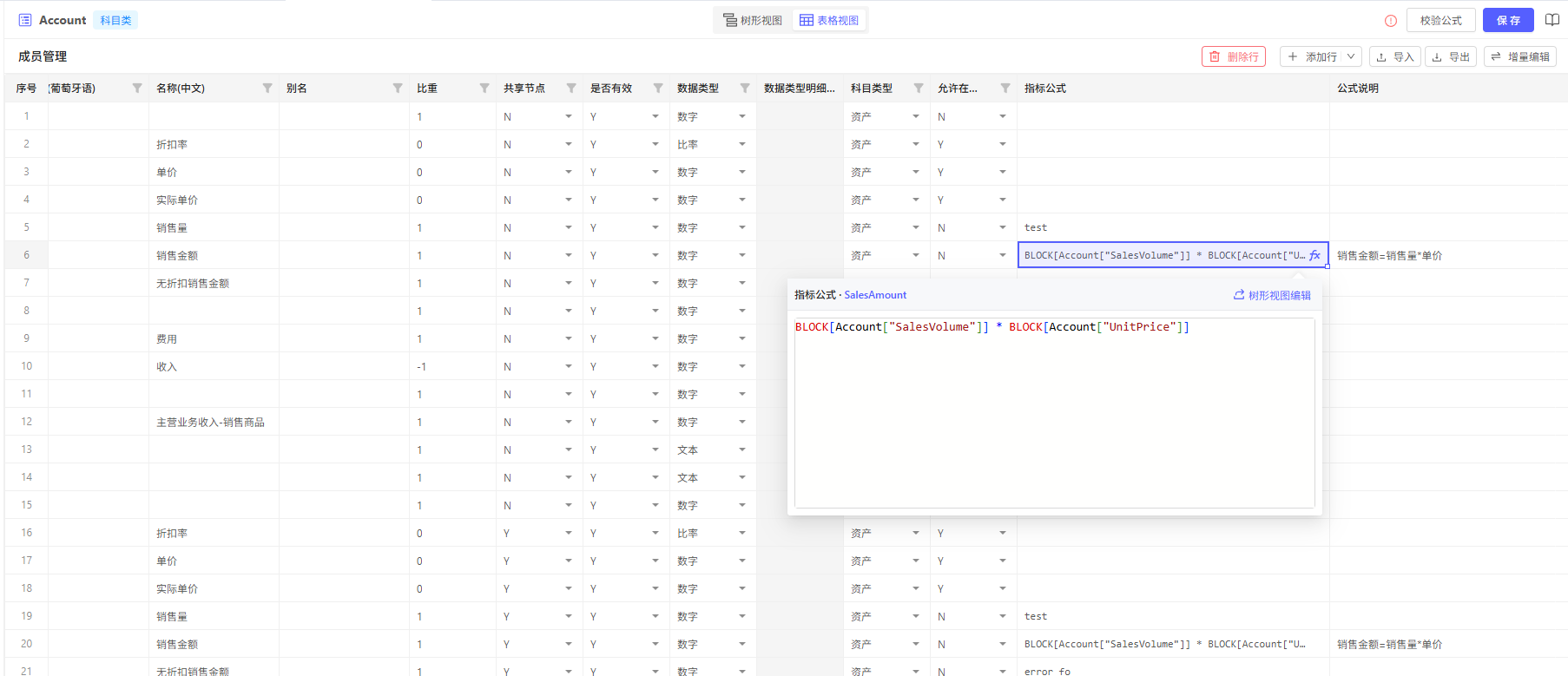Click the 序号 column header
1568x676 pixels.
click(26, 89)
